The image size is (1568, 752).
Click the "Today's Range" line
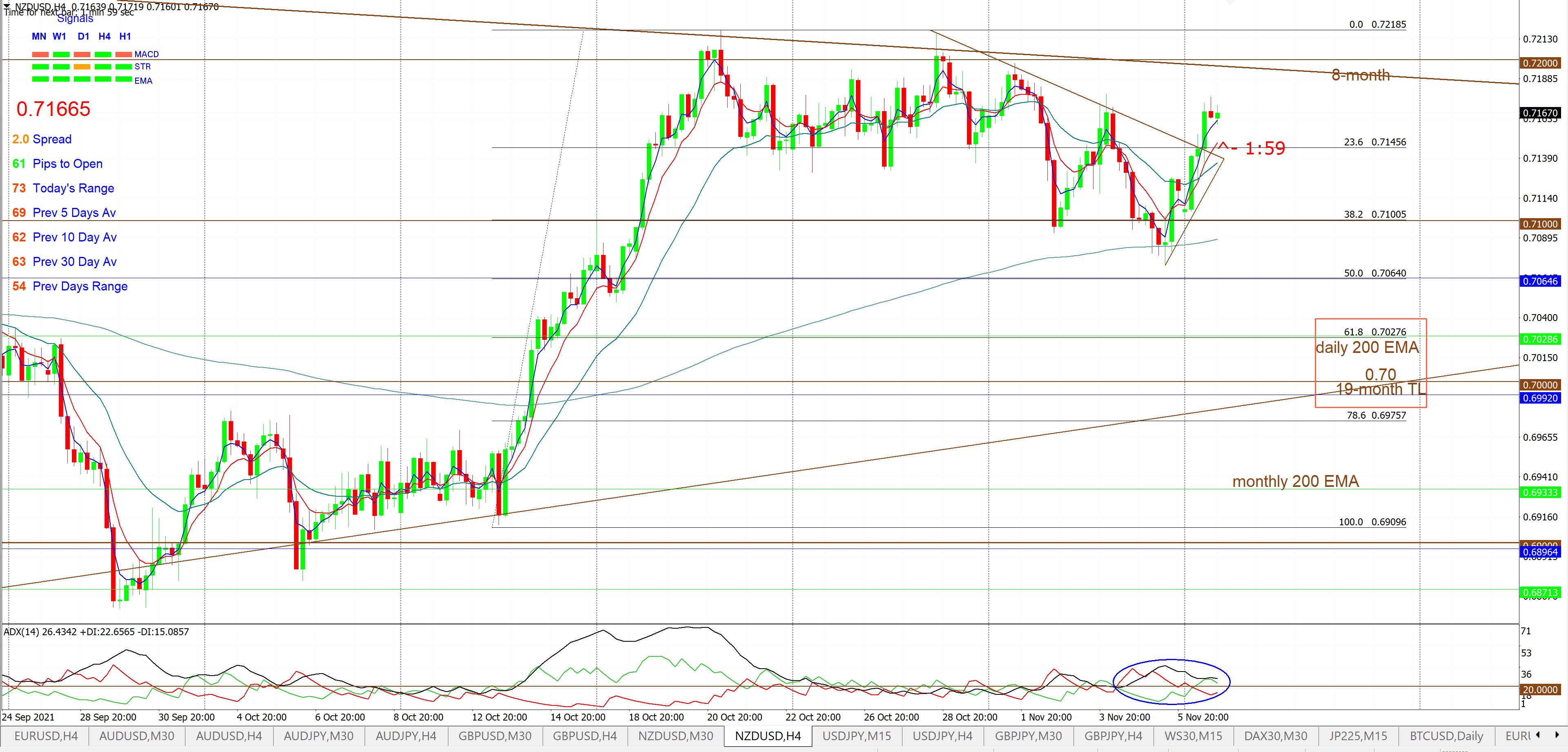pos(63,188)
